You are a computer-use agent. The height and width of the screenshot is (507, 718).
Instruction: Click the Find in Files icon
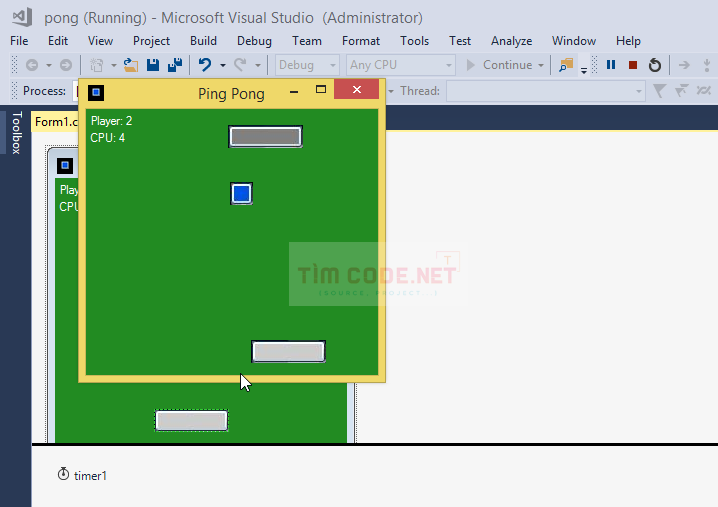[x=566, y=65]
